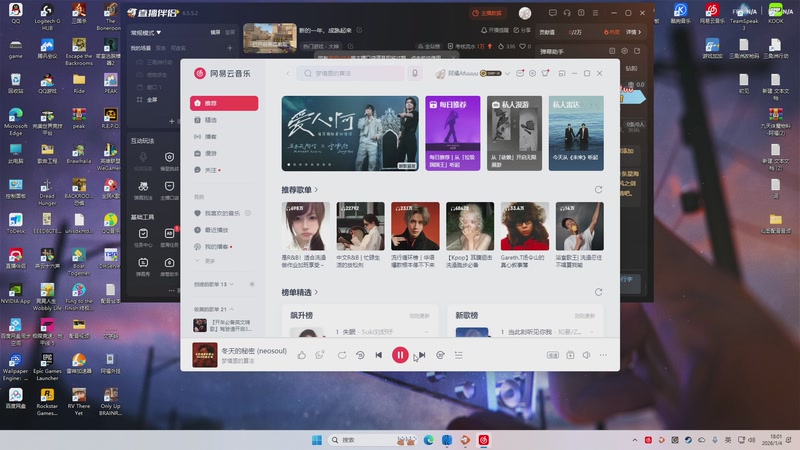Mute the player volume speaker icon

click(x=587, y=355)
